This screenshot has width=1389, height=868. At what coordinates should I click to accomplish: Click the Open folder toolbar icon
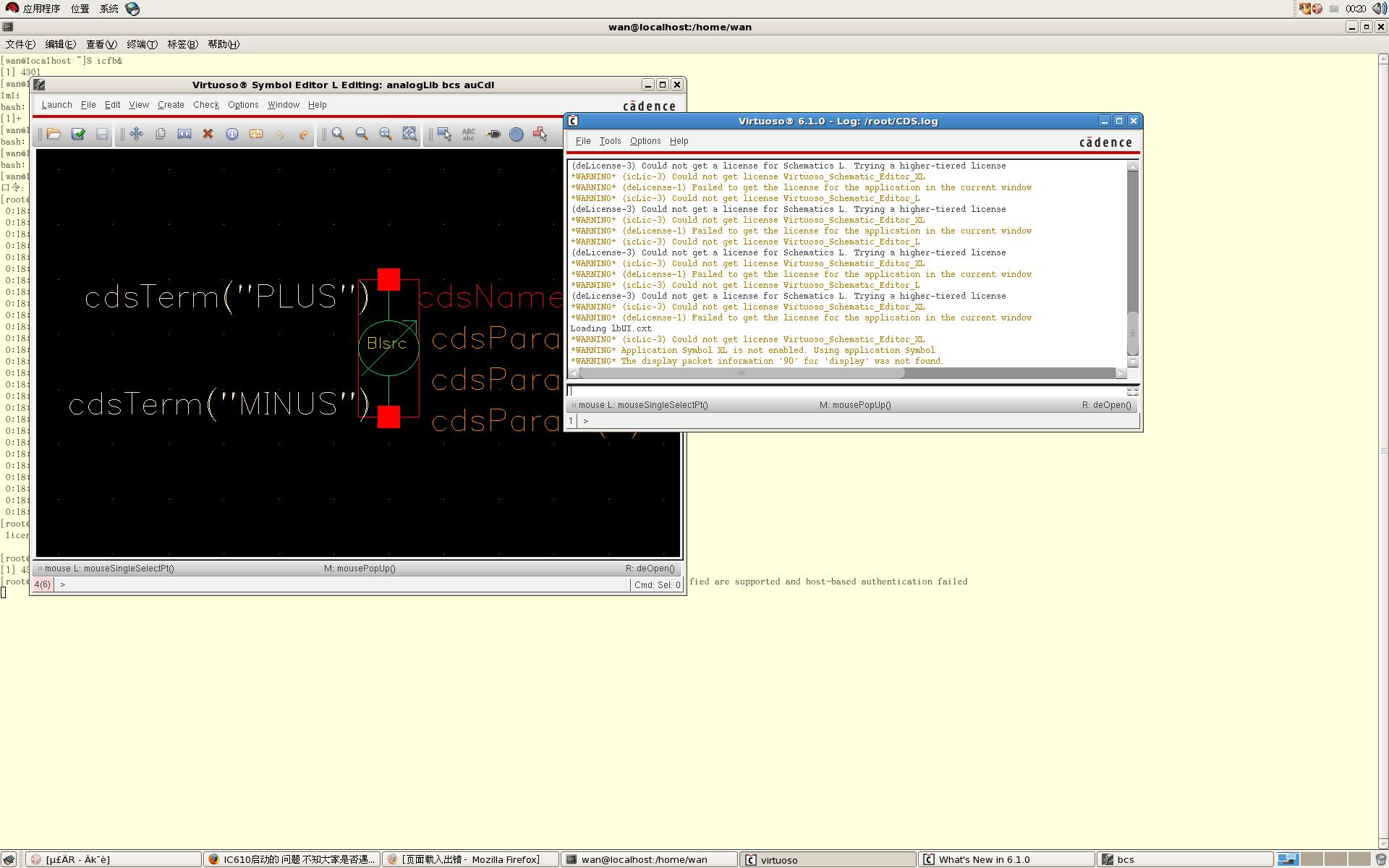54,134
